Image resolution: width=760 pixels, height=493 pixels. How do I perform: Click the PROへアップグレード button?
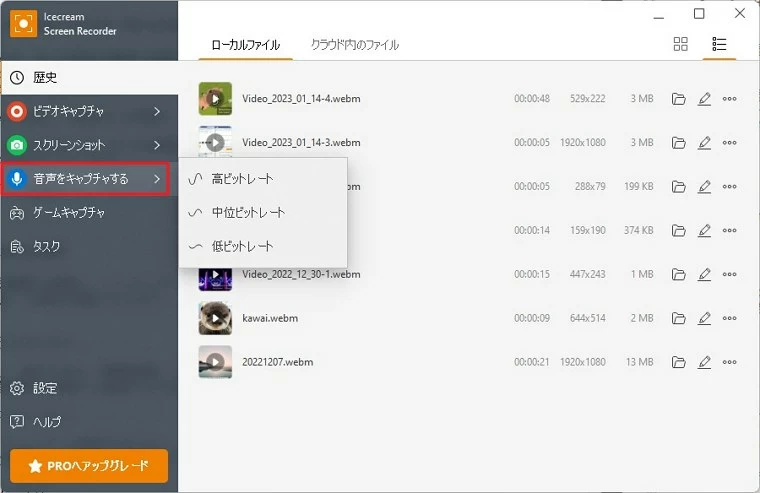[x=89, y=465]
